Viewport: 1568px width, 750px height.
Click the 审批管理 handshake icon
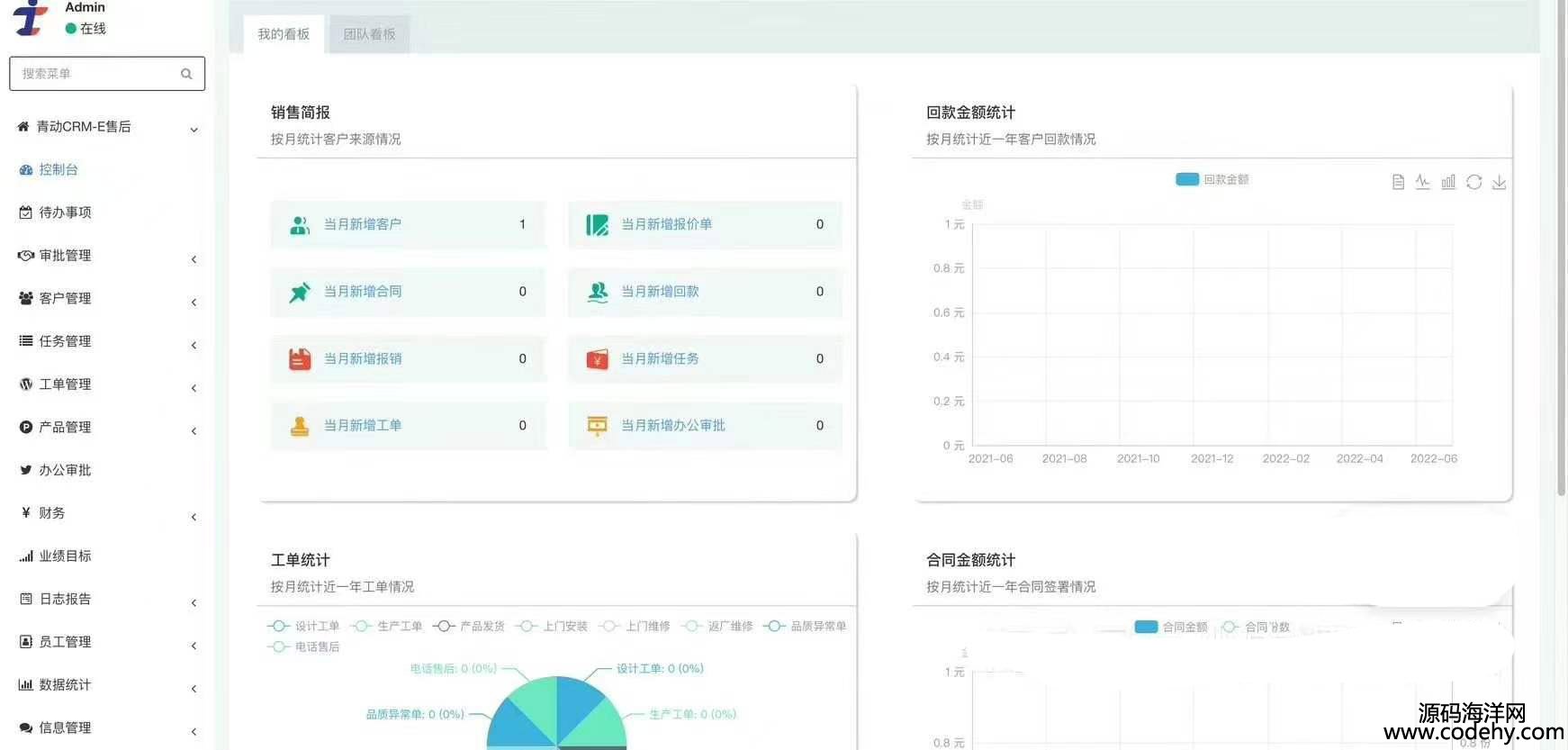[26, 256]
